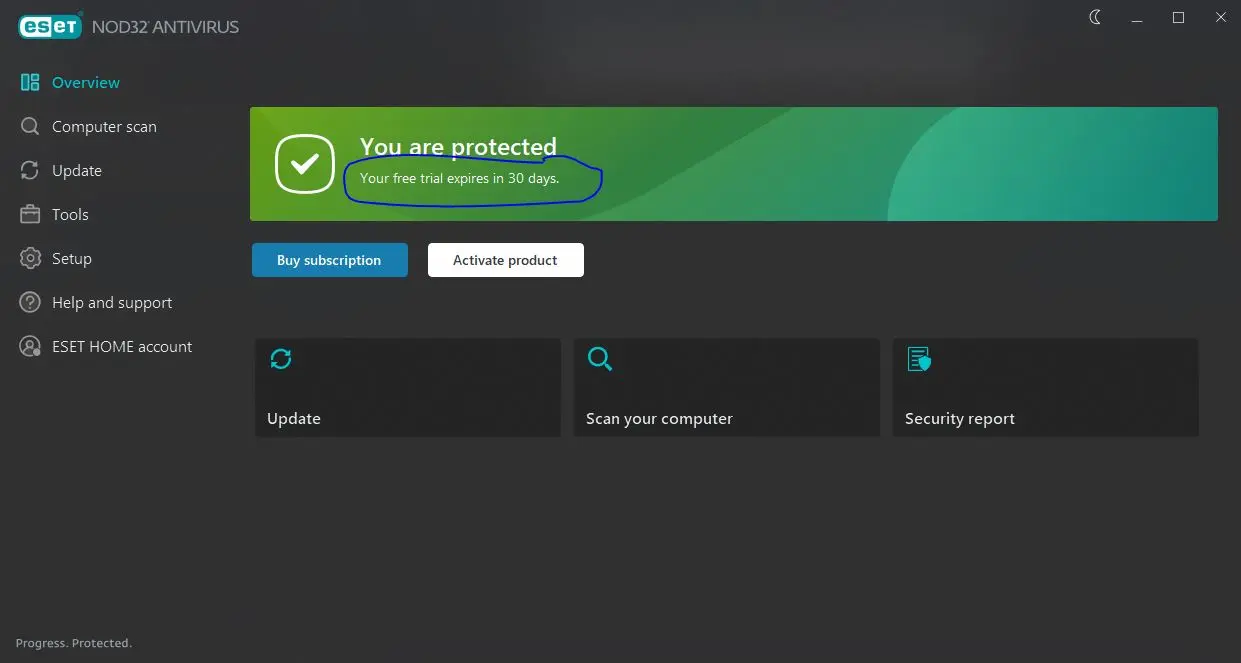Open Help and support
This screenshot has width=1241, height=663.
[112, 303]
